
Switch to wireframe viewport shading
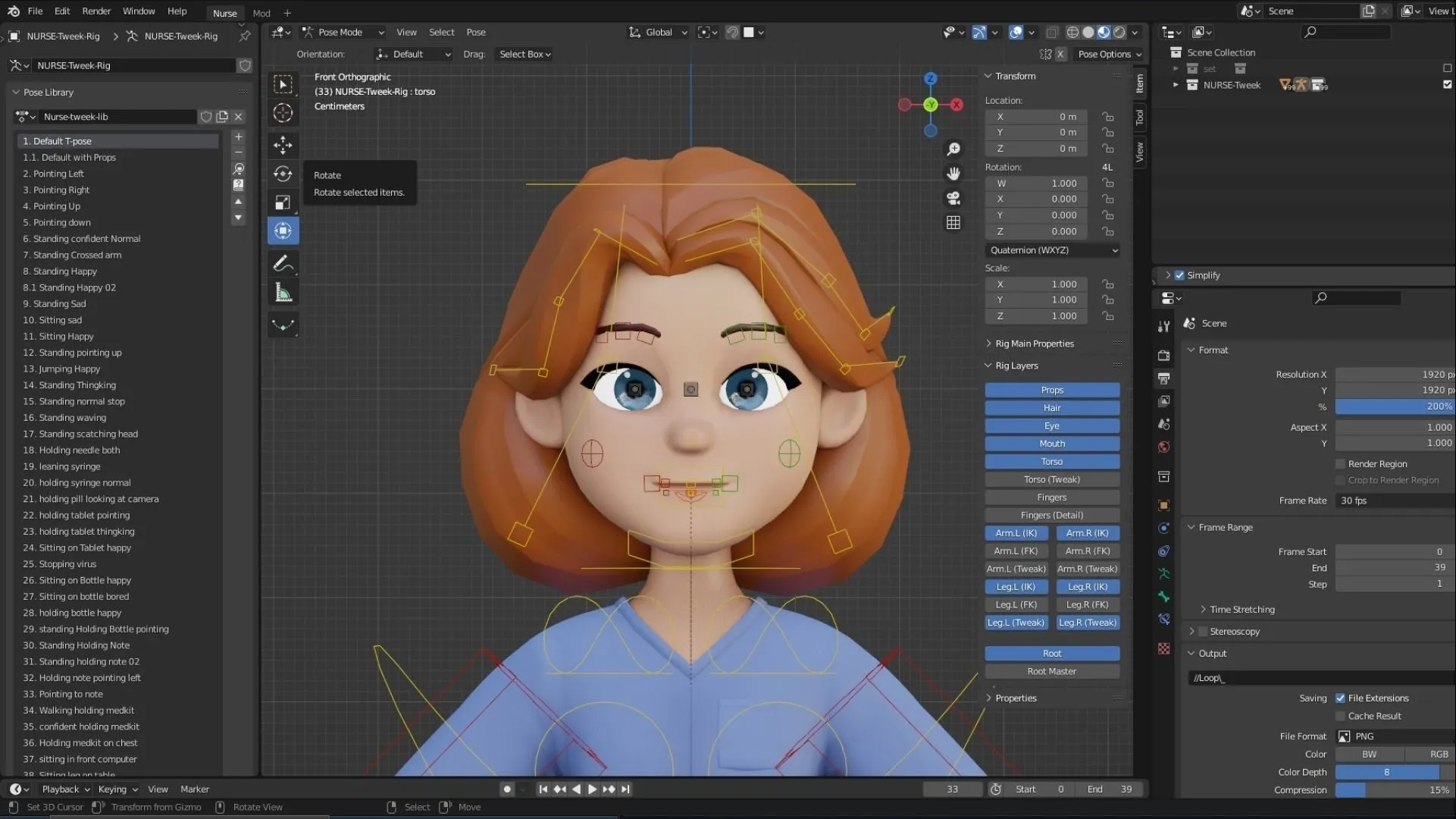1072,32
